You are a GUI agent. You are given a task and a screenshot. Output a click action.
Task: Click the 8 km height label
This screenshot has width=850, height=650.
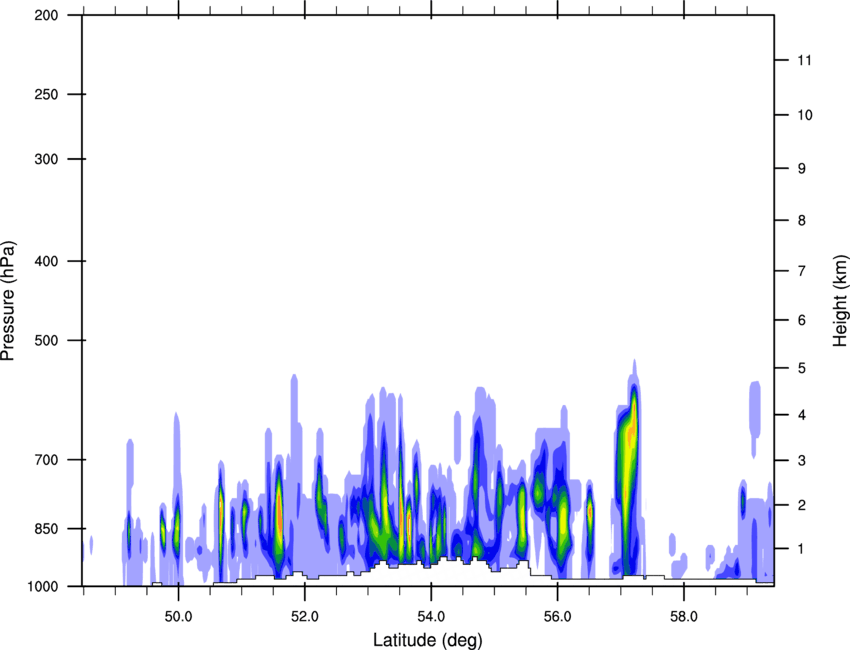tap(802, 220)
